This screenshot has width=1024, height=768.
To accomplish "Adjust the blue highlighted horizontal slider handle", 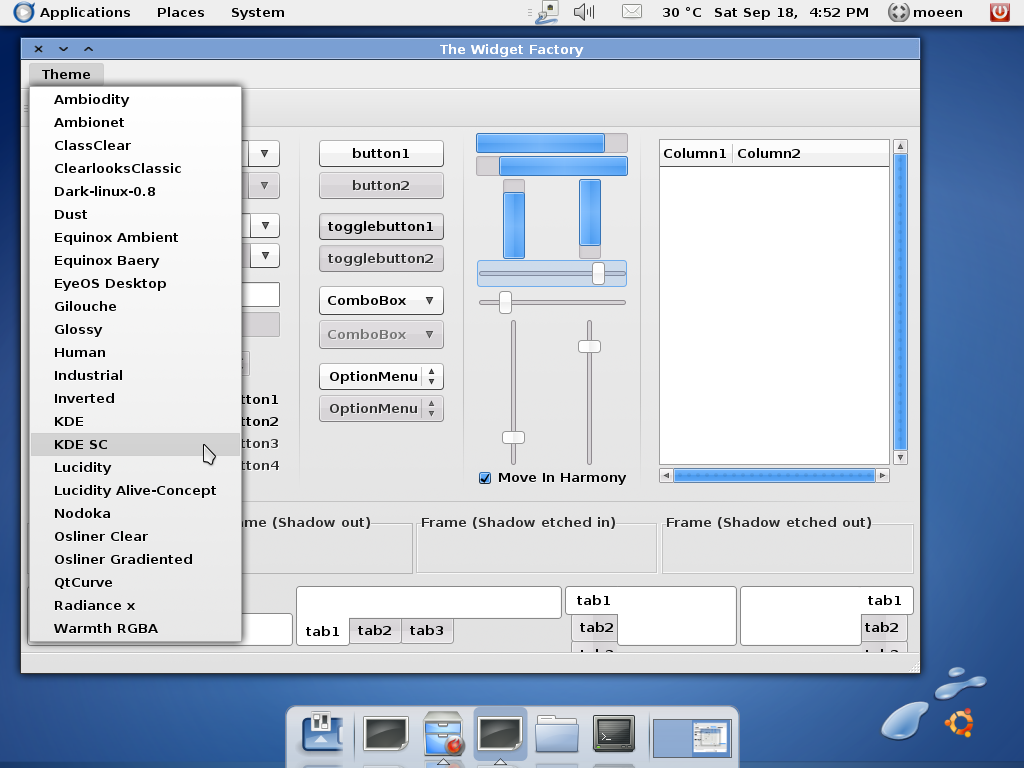I will tap(598, 274).
